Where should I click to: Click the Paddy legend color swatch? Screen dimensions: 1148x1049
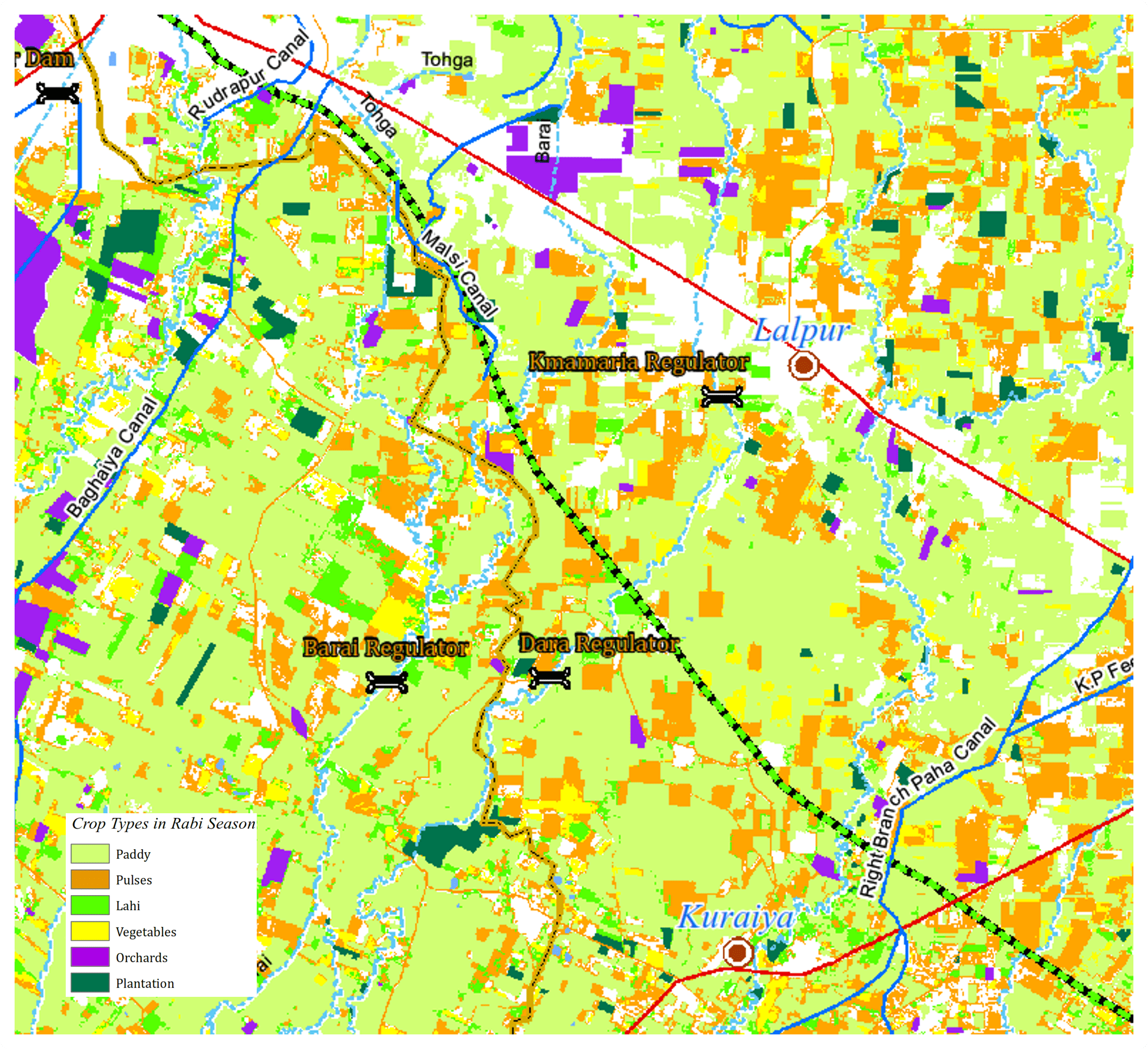coord(90,854)
